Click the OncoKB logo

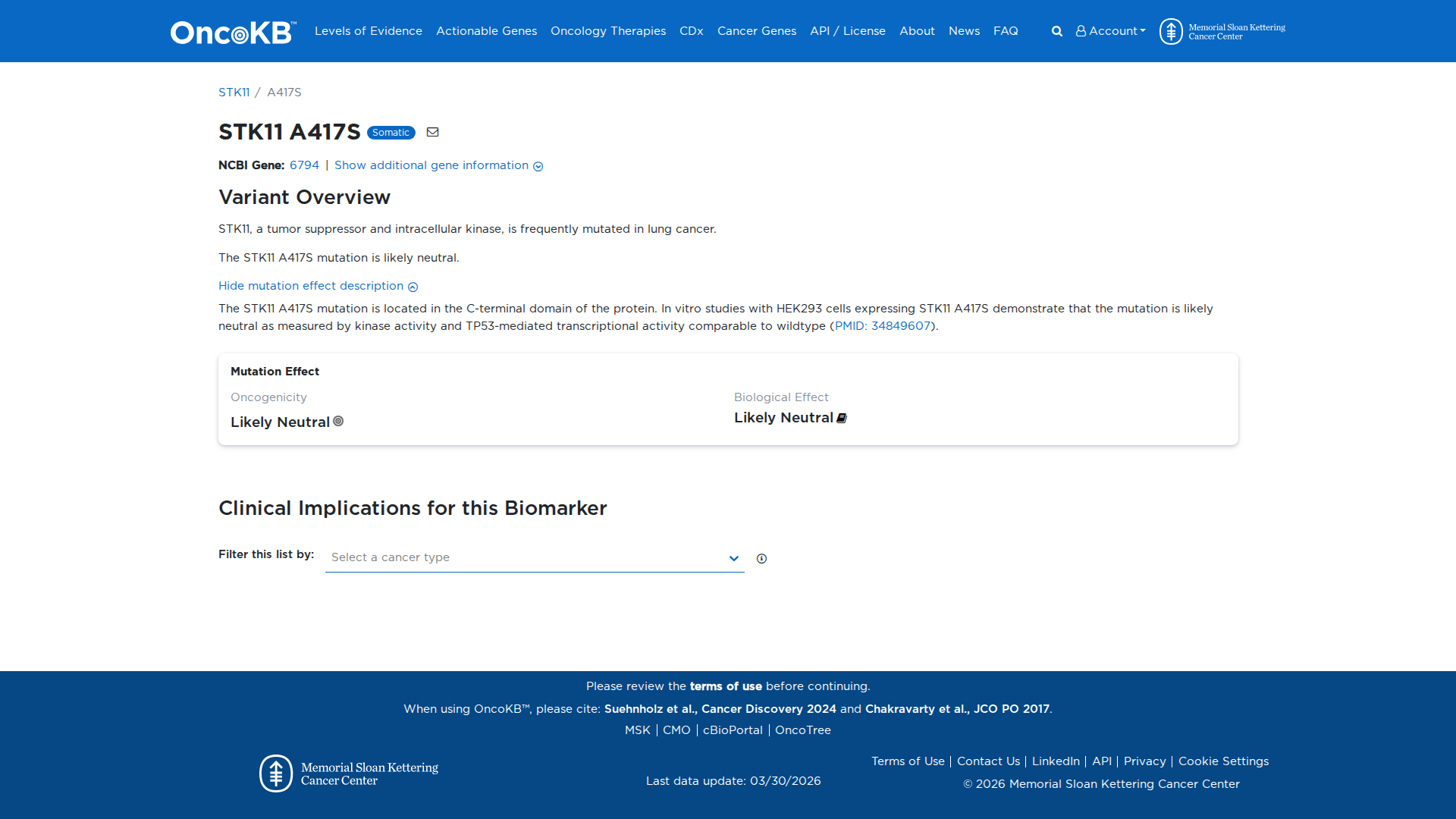231,31
